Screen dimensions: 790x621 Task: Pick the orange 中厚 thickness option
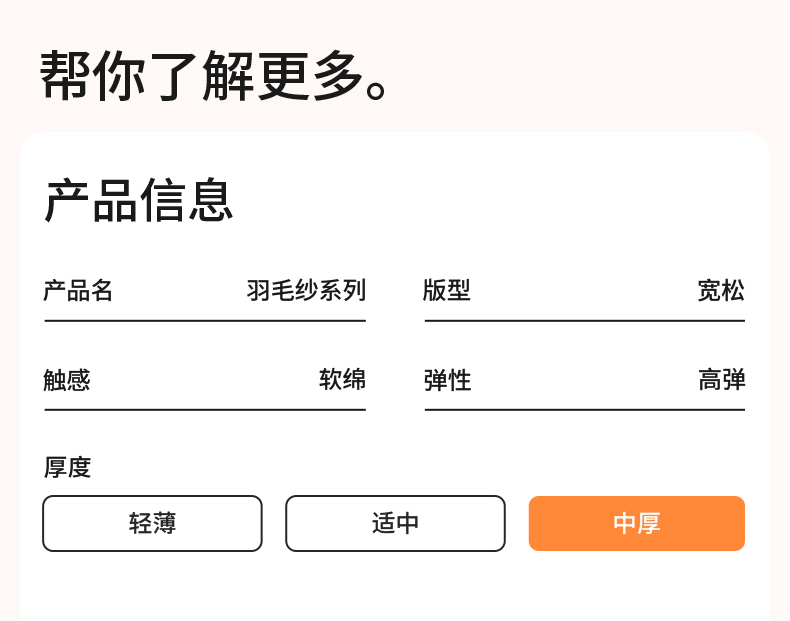tap(637, 523)
